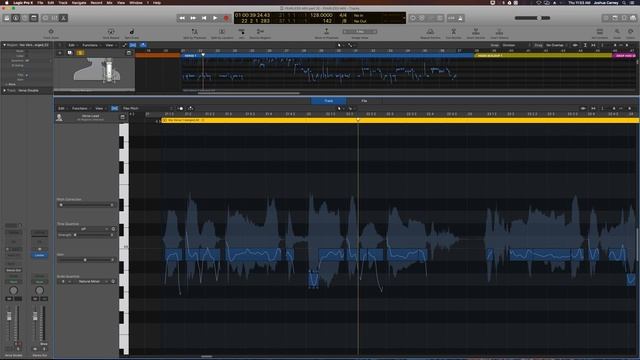Click the Fast Forward transport button

pyautogui.click(x=193, y=18)
